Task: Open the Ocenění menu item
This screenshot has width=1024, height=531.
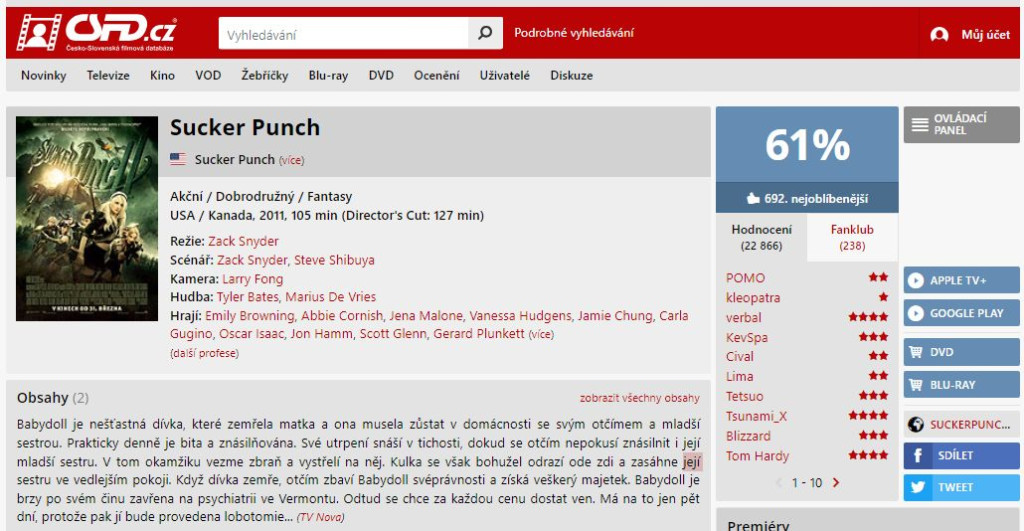Action: [x=436, y=75]
